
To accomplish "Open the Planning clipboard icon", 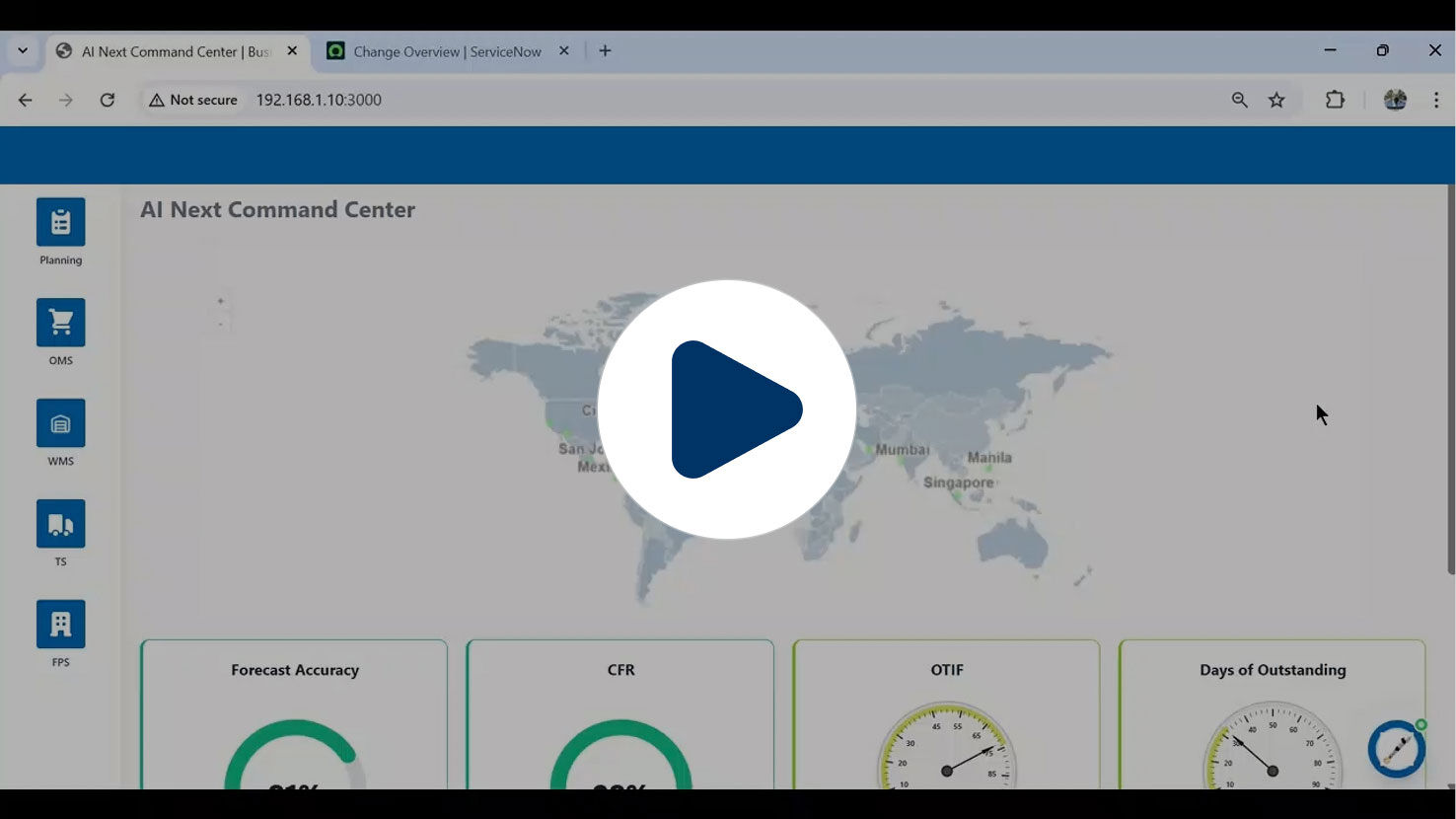I will click(61, 222).
